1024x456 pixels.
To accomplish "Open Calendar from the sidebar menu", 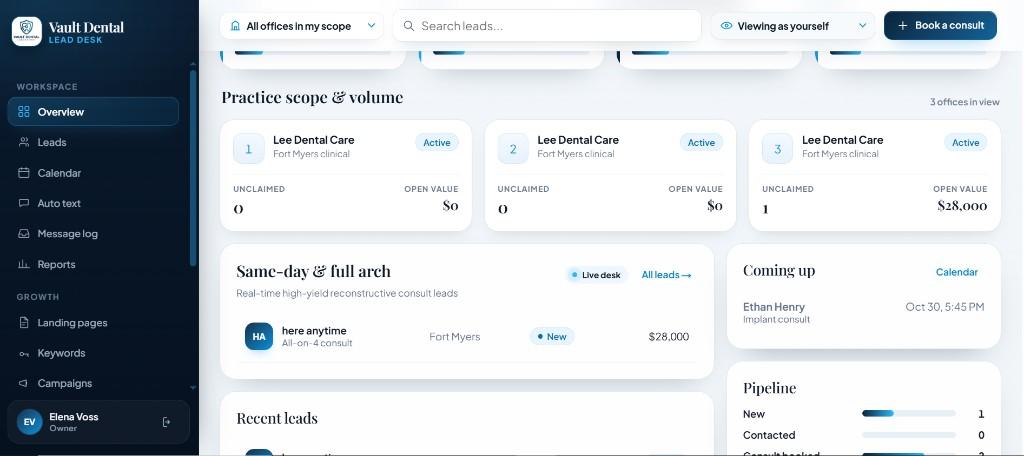I will pos(93,172).
